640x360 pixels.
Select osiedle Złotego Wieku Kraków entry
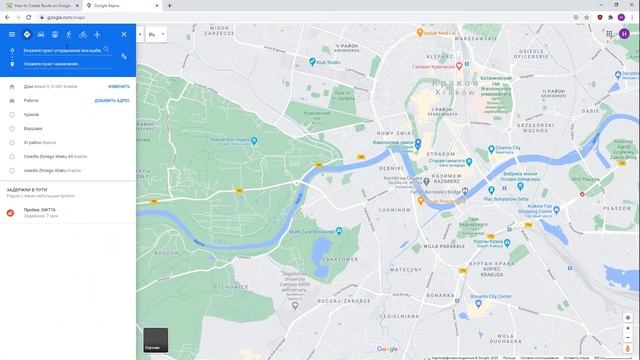tap(68, 171)
